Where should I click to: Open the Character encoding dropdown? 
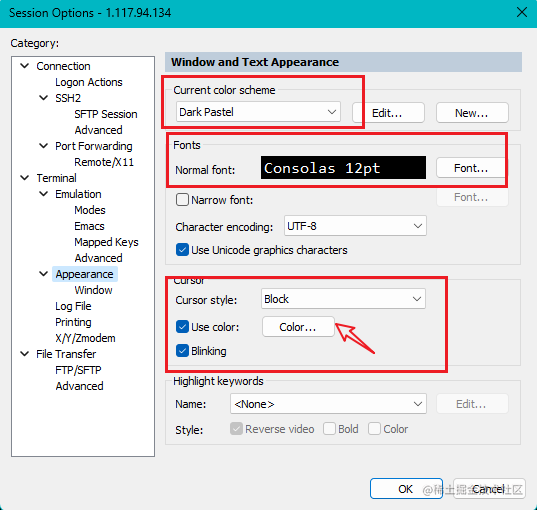355,226
